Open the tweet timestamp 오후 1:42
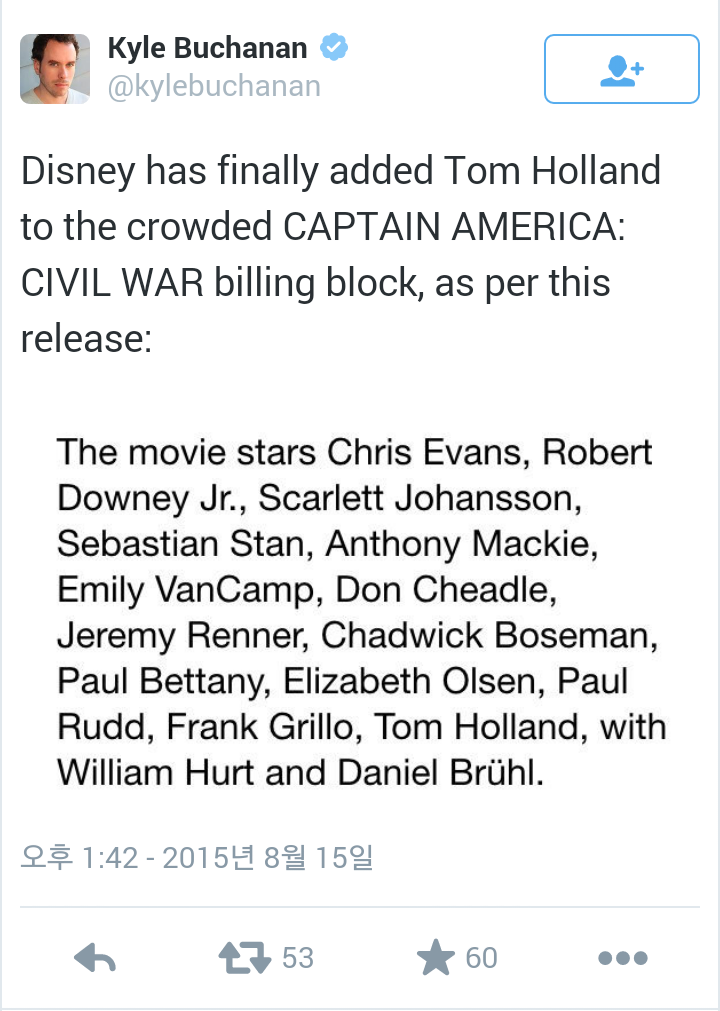The image size is (720, 1011). tap(79, 858)
